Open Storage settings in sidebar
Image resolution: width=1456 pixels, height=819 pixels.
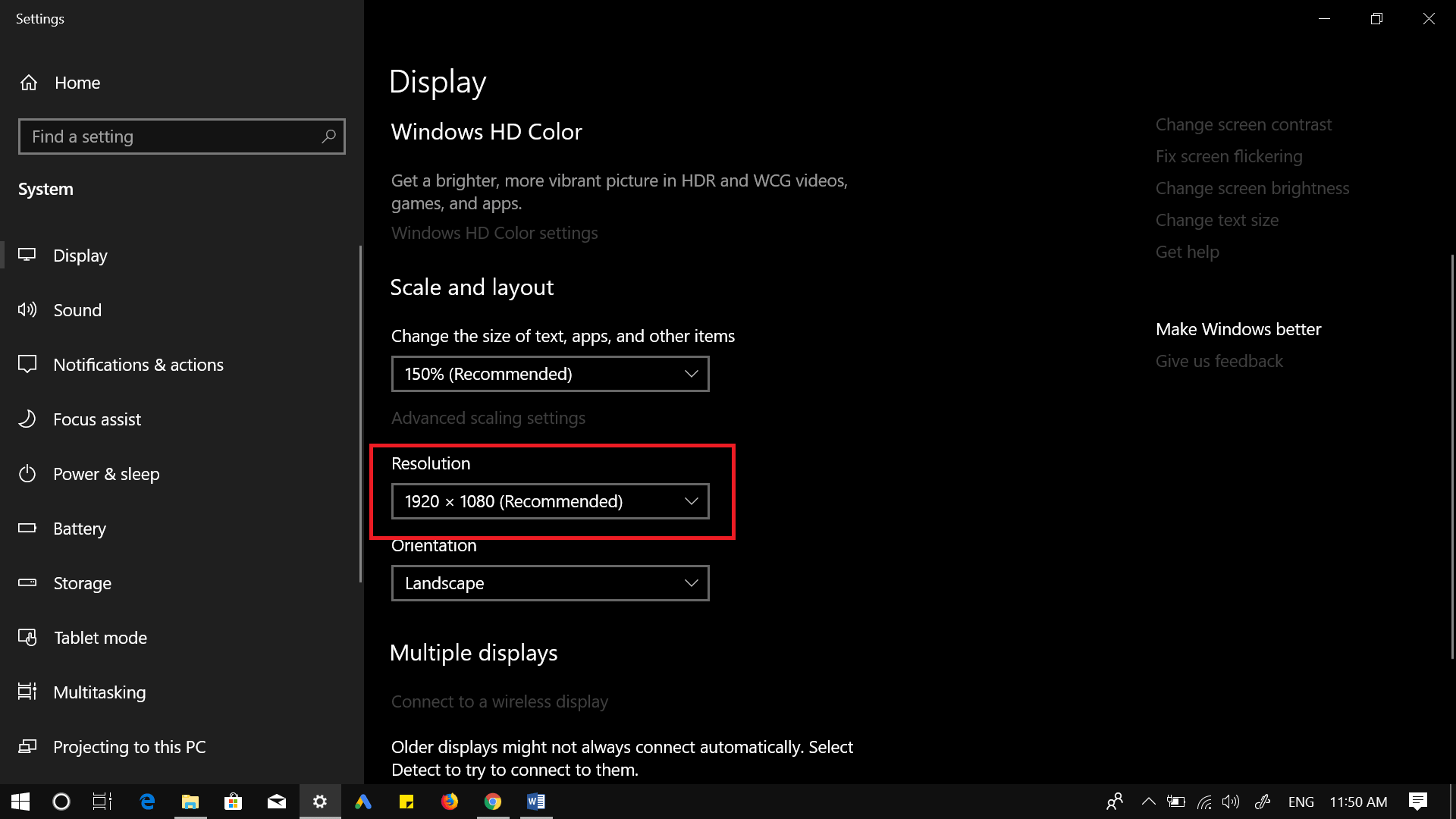point(82,582)
